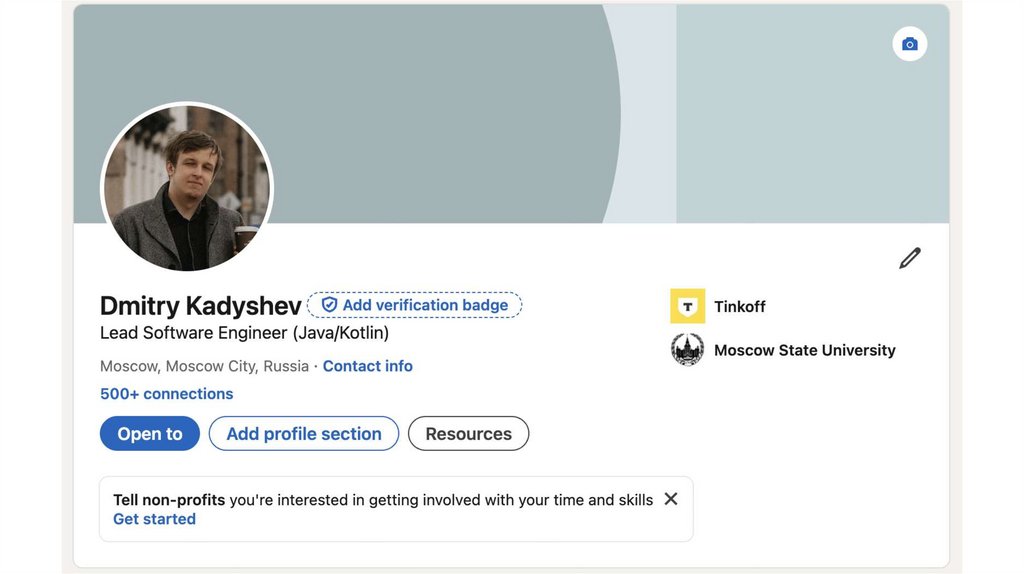The height and width of the screenshot is (574, 1024).
Task: Click the Get started link
Action: (x=154, y=519)
